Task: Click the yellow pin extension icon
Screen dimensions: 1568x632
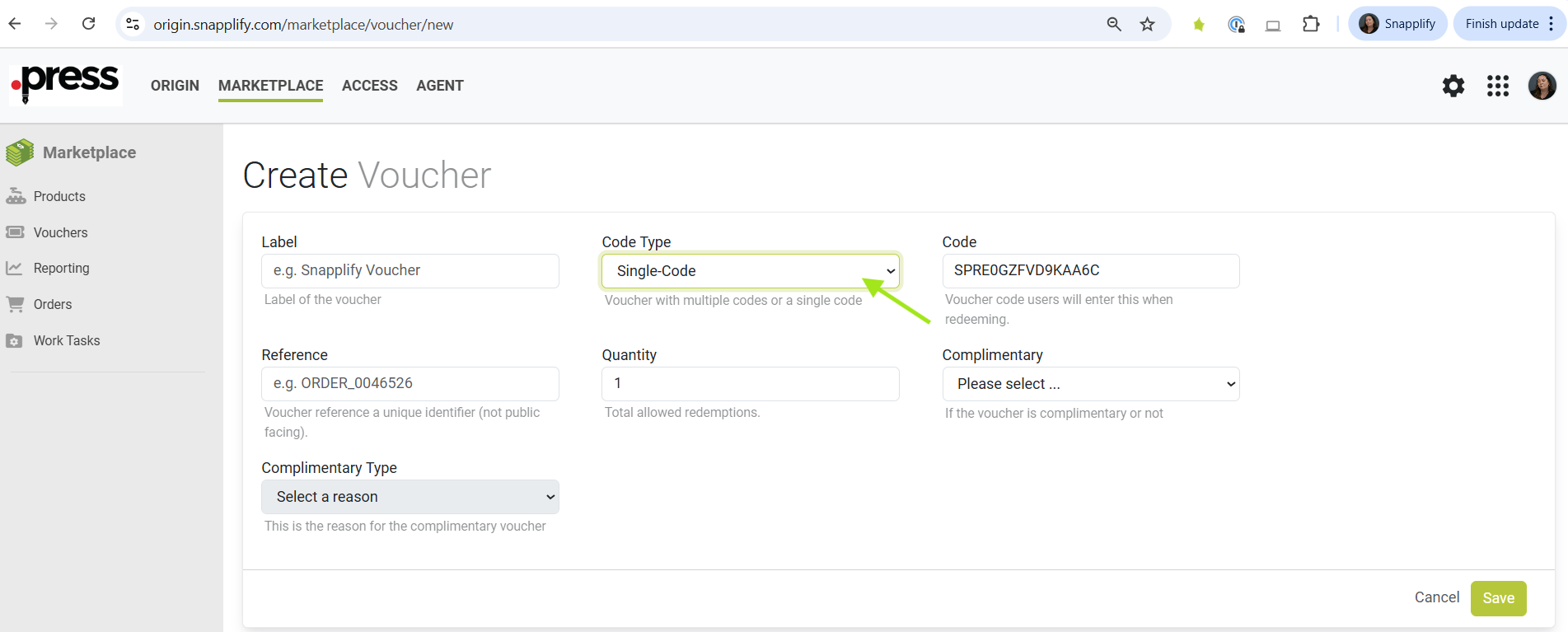Action: click(x=1199, y=25)
